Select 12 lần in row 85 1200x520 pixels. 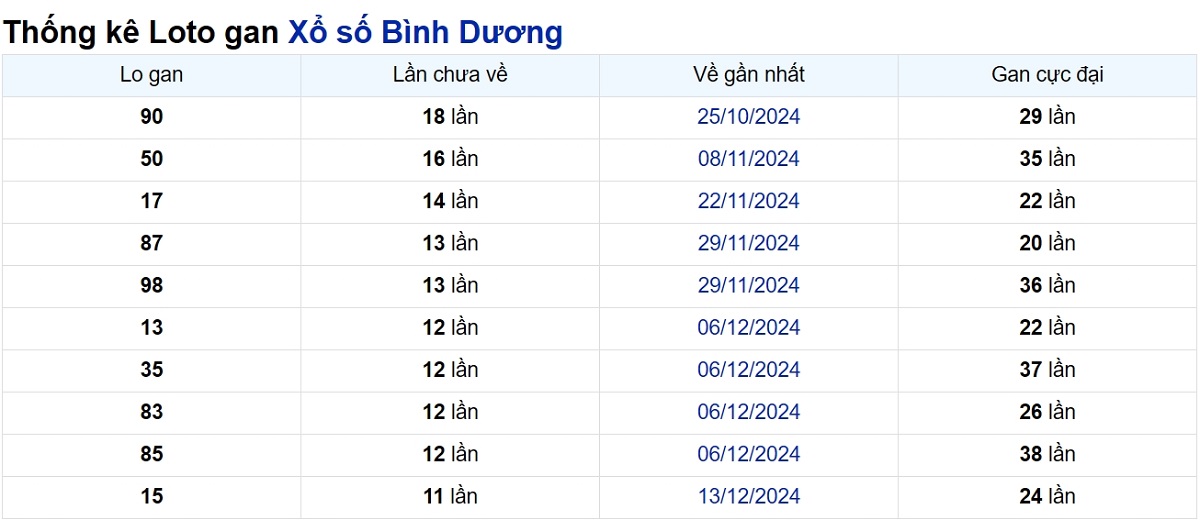click(x=450, y=453)
